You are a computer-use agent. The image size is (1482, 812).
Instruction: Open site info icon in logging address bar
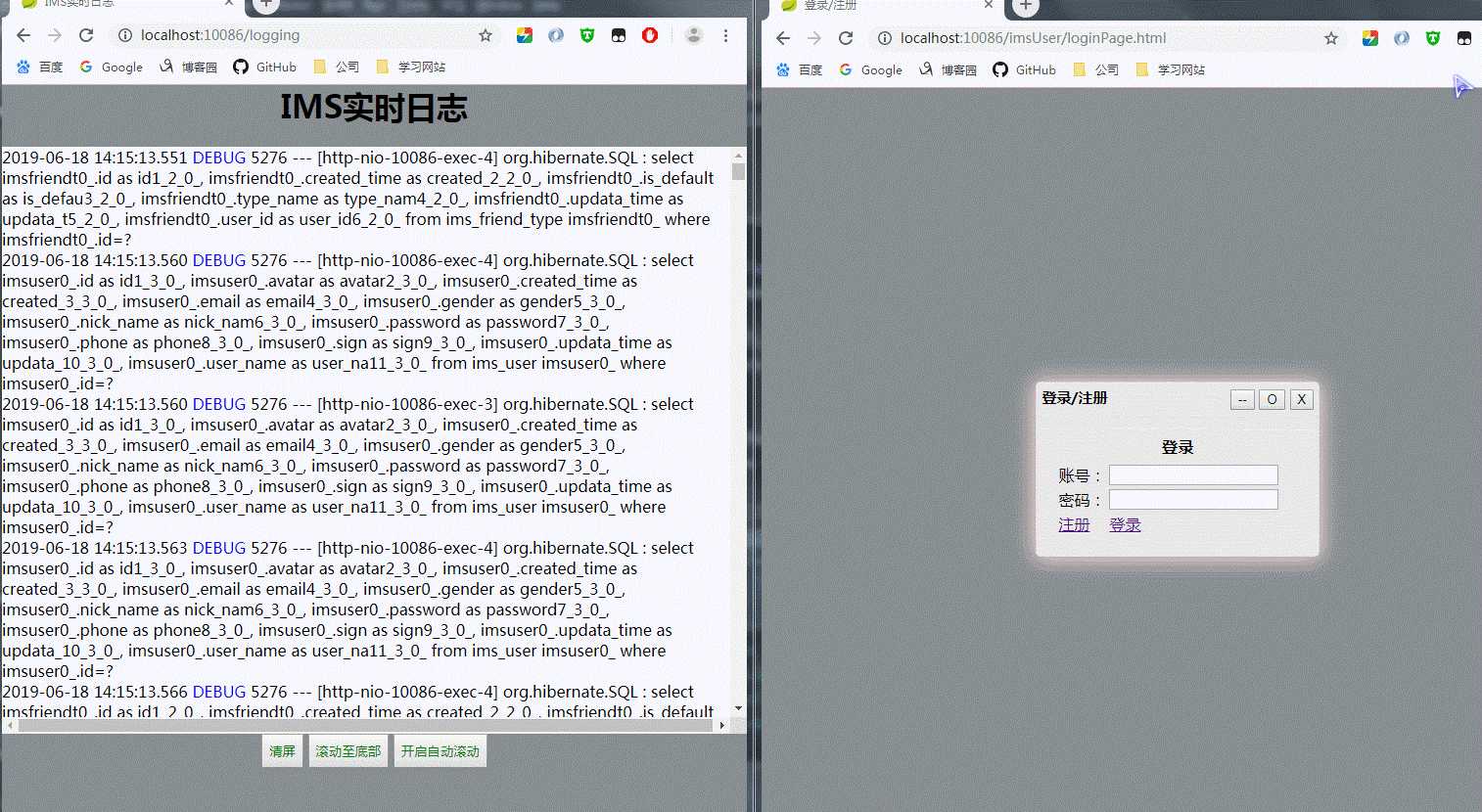[125, 35]
